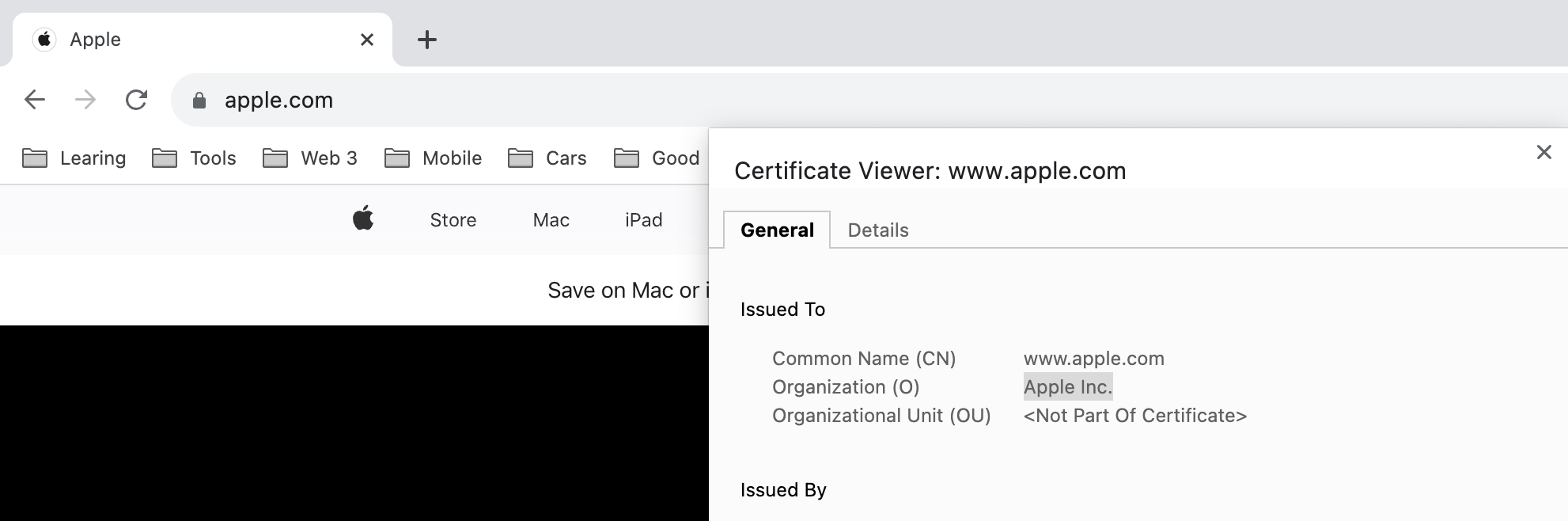Viewport: 1568px width, 521px height.
Task: Click the highlighted Apple Inc. organization value
Action: [1068, 387]
